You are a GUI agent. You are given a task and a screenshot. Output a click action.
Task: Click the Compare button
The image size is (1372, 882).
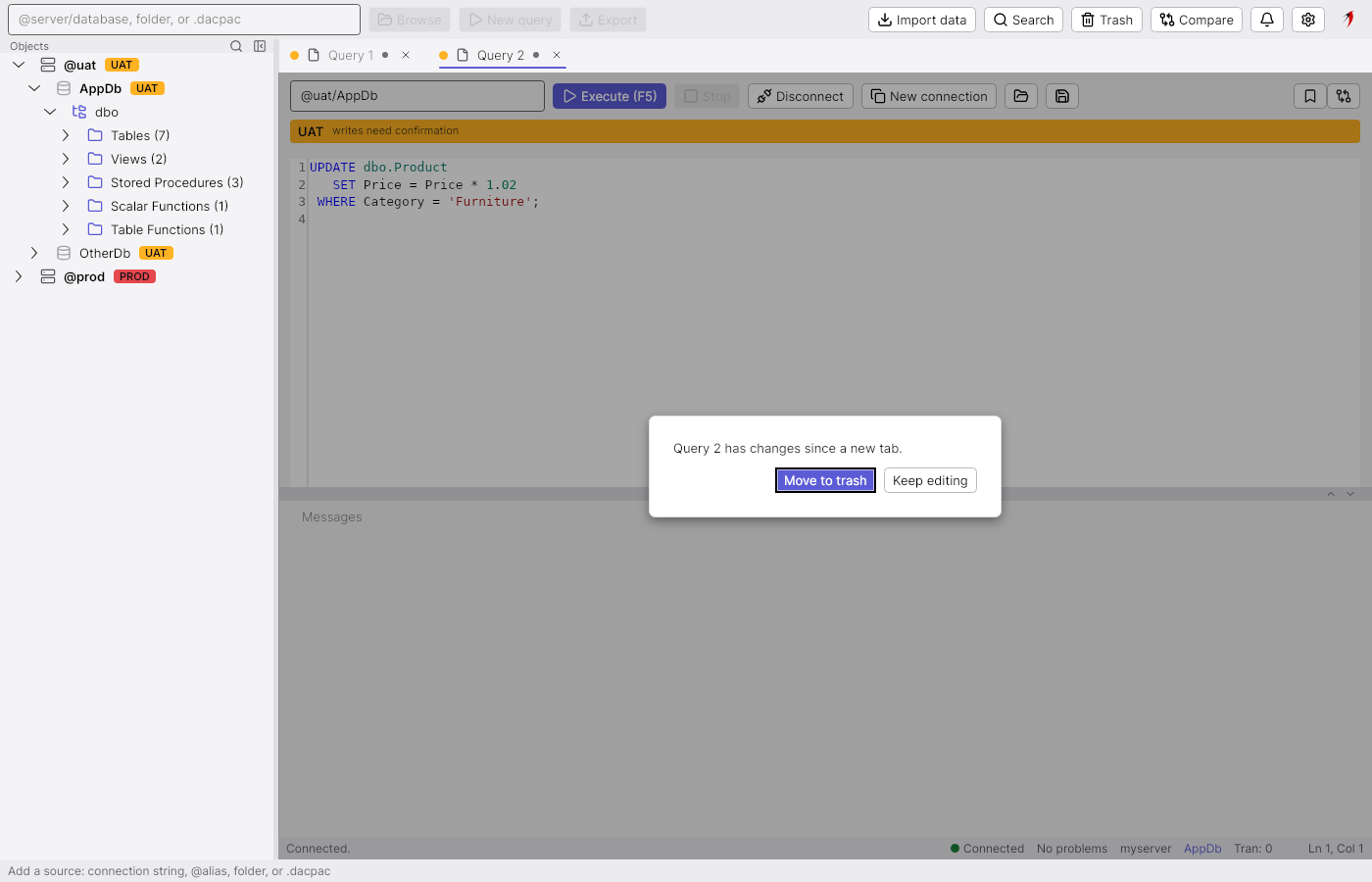pos(1197,20)
